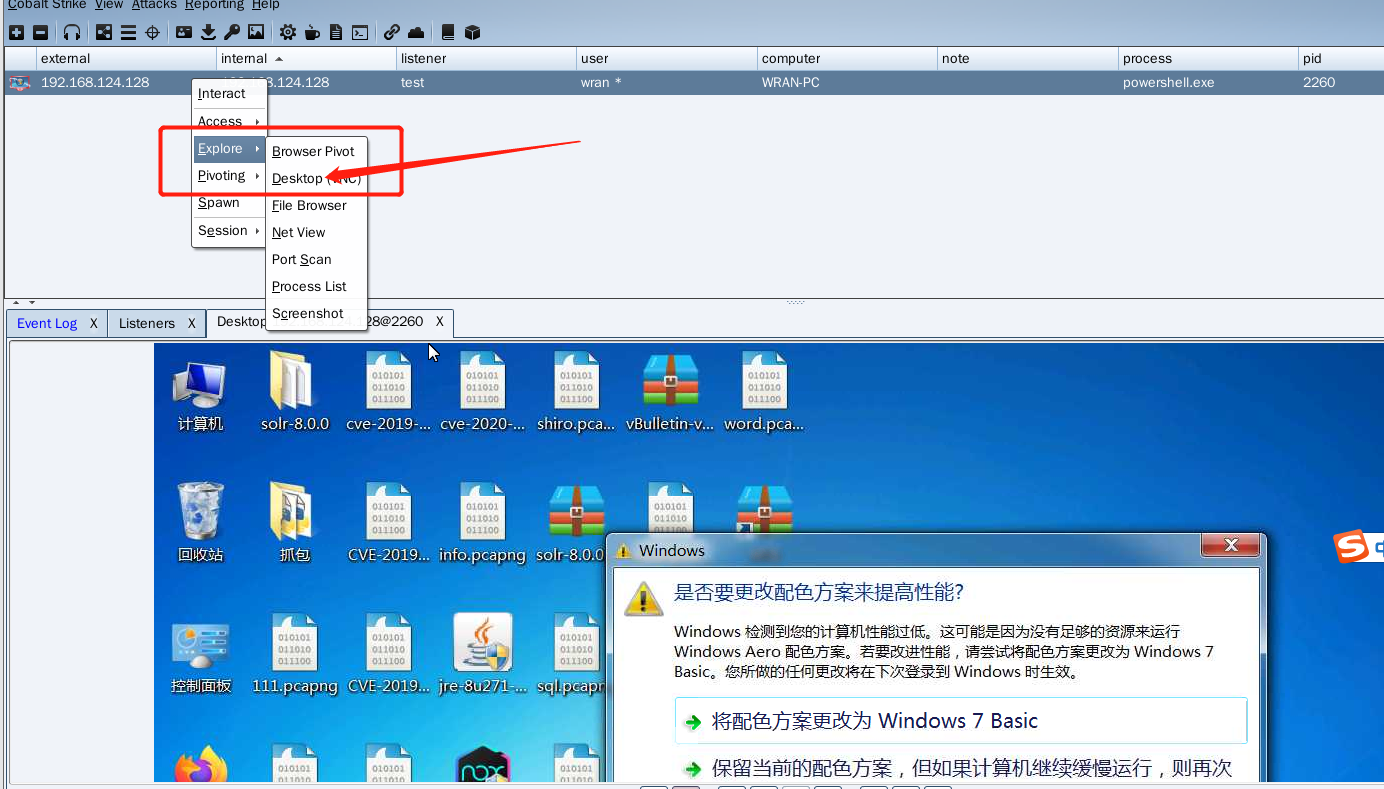Screen dimensions: 1384x789
Task: Select the solr-8.0.0 folder icon
Action: point(294,392)
